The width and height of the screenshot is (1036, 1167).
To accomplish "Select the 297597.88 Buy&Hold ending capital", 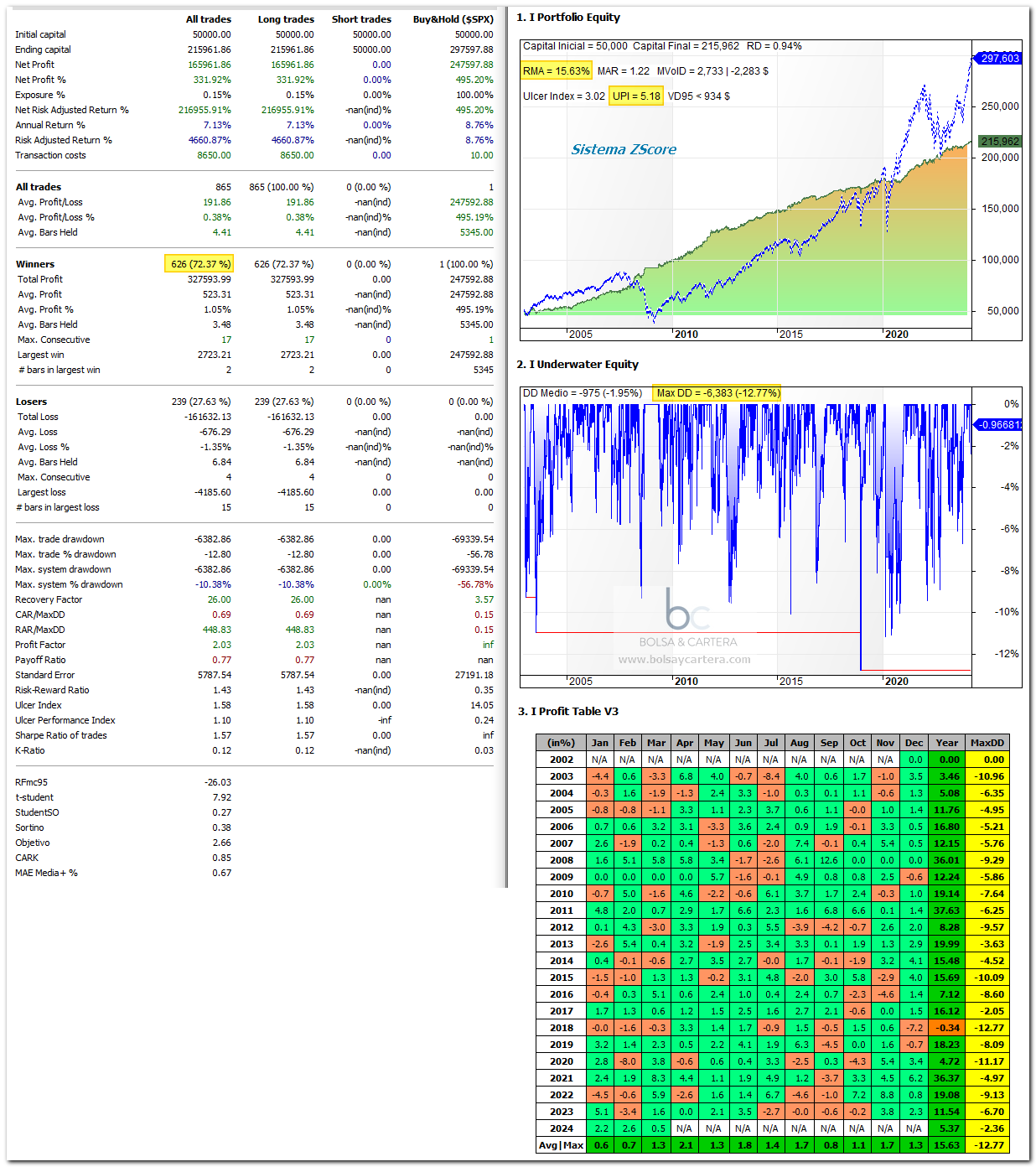I will point(471,49).
